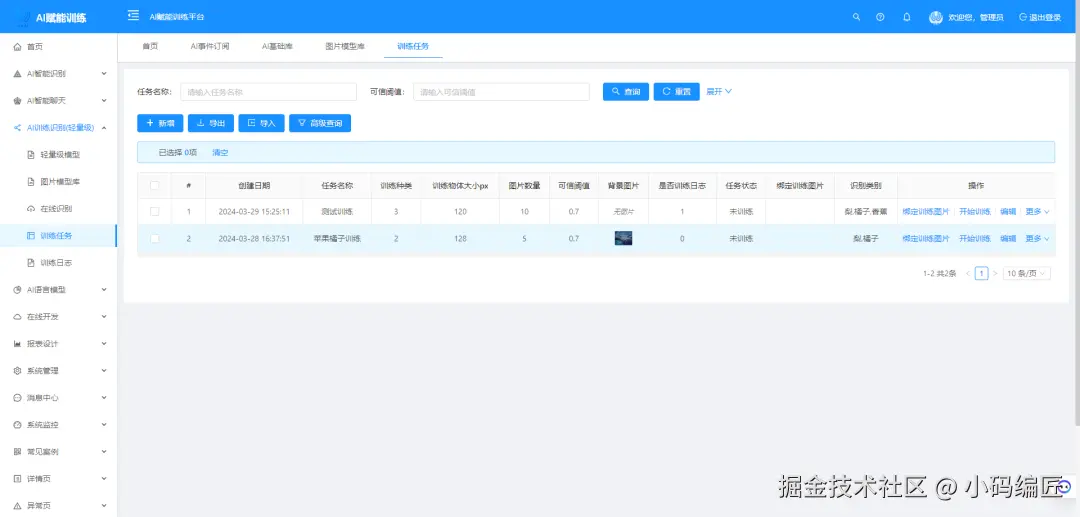1080x517 pixels.
Task: Check the checkbox for row 测试训练
Action: tap(154, 212)
